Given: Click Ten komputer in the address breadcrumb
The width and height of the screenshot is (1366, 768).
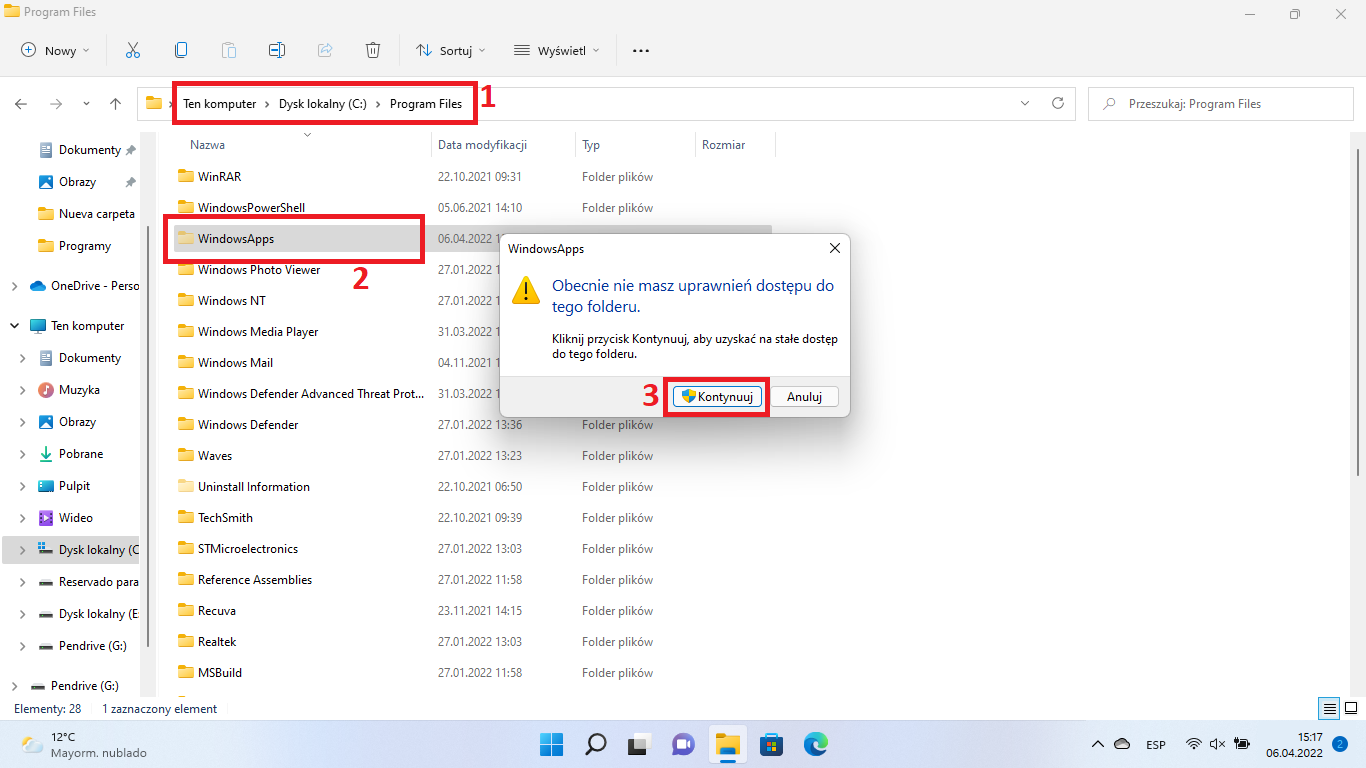Looking at the screenshot, I should click(x=220, y=104).
